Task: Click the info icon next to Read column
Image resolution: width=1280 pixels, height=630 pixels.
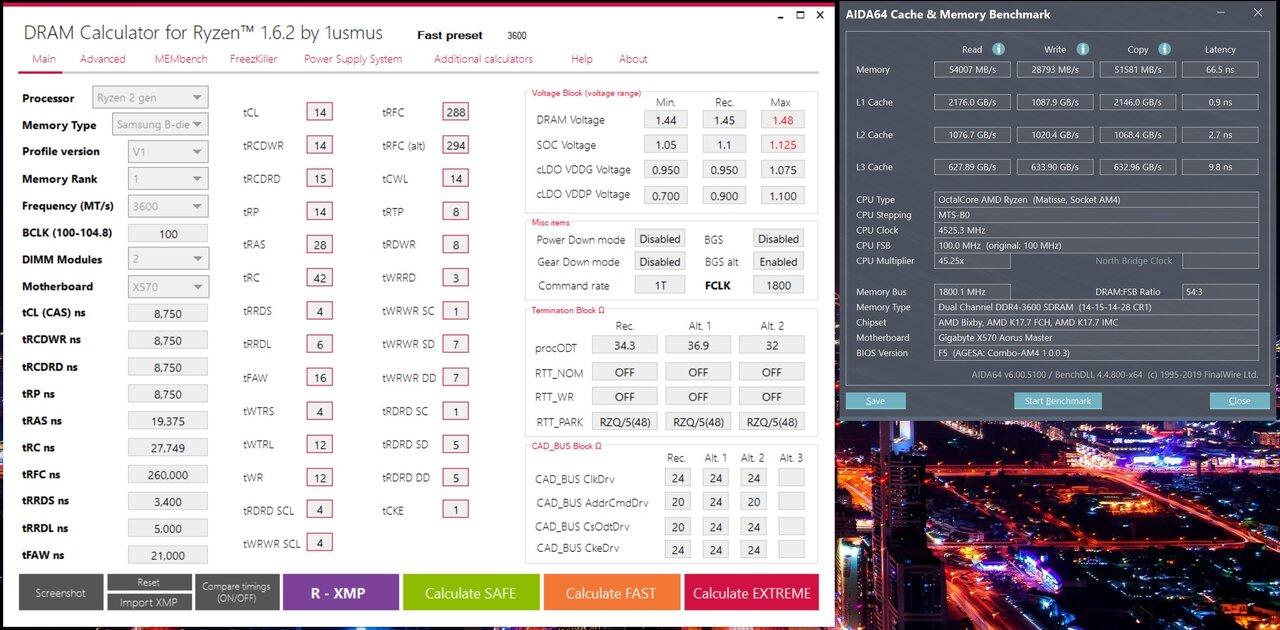Action: (998, 49)
